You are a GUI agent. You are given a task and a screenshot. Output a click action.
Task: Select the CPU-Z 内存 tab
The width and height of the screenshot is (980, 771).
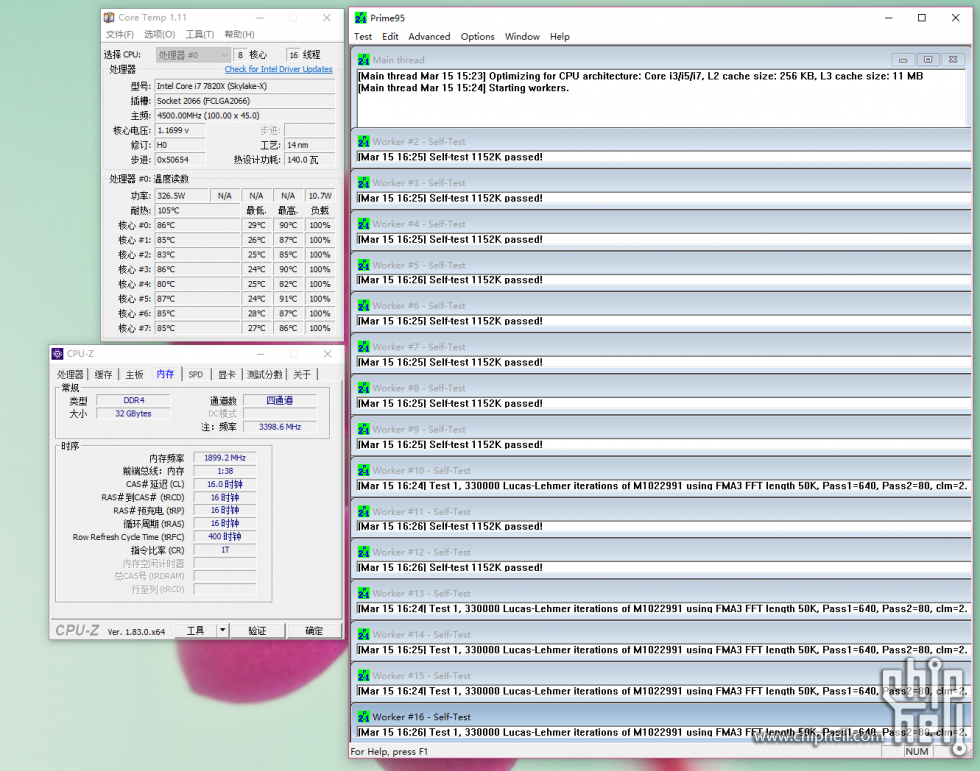(165, 374)
